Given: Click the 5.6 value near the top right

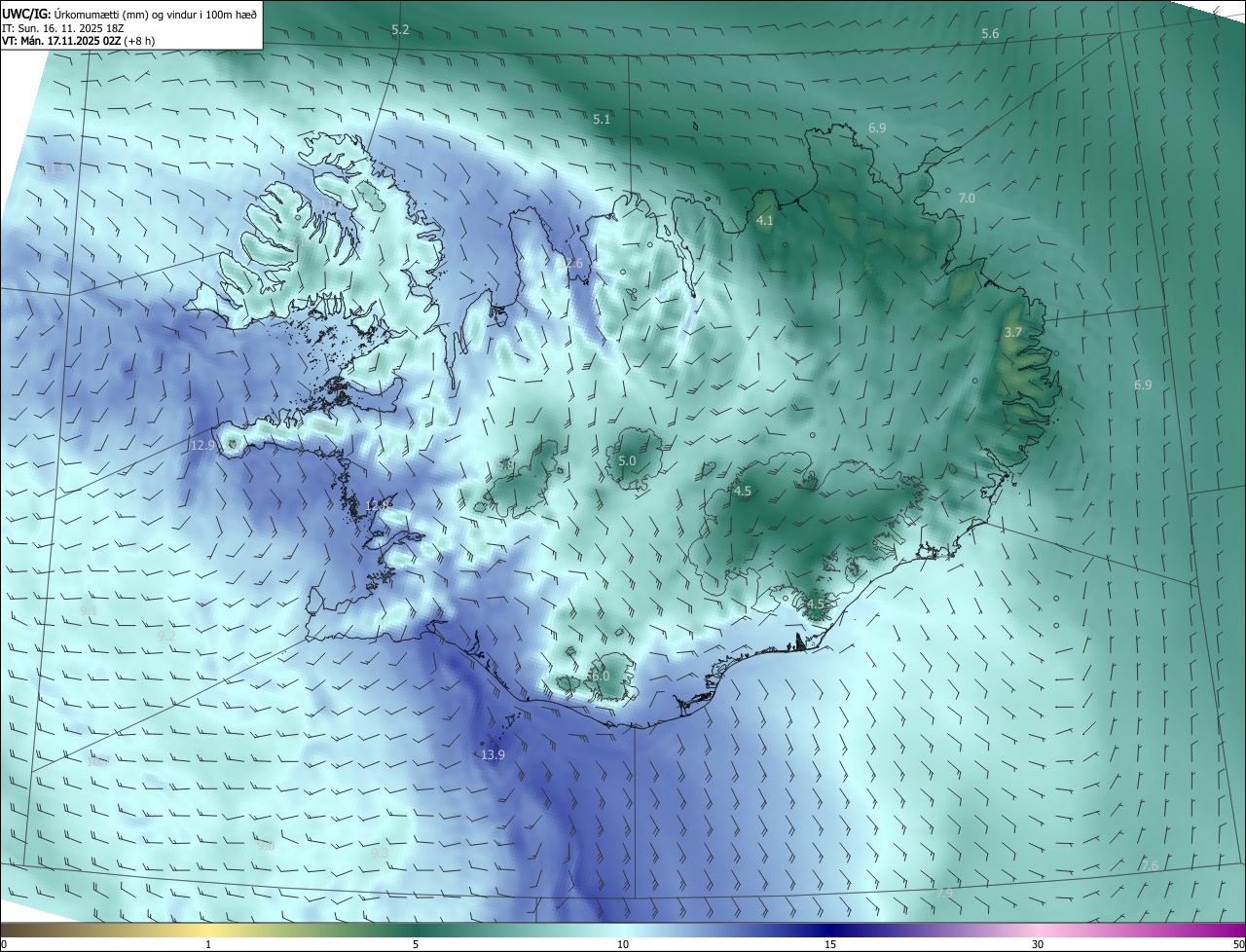Looking at the screenshot, I should click(990, 34).
